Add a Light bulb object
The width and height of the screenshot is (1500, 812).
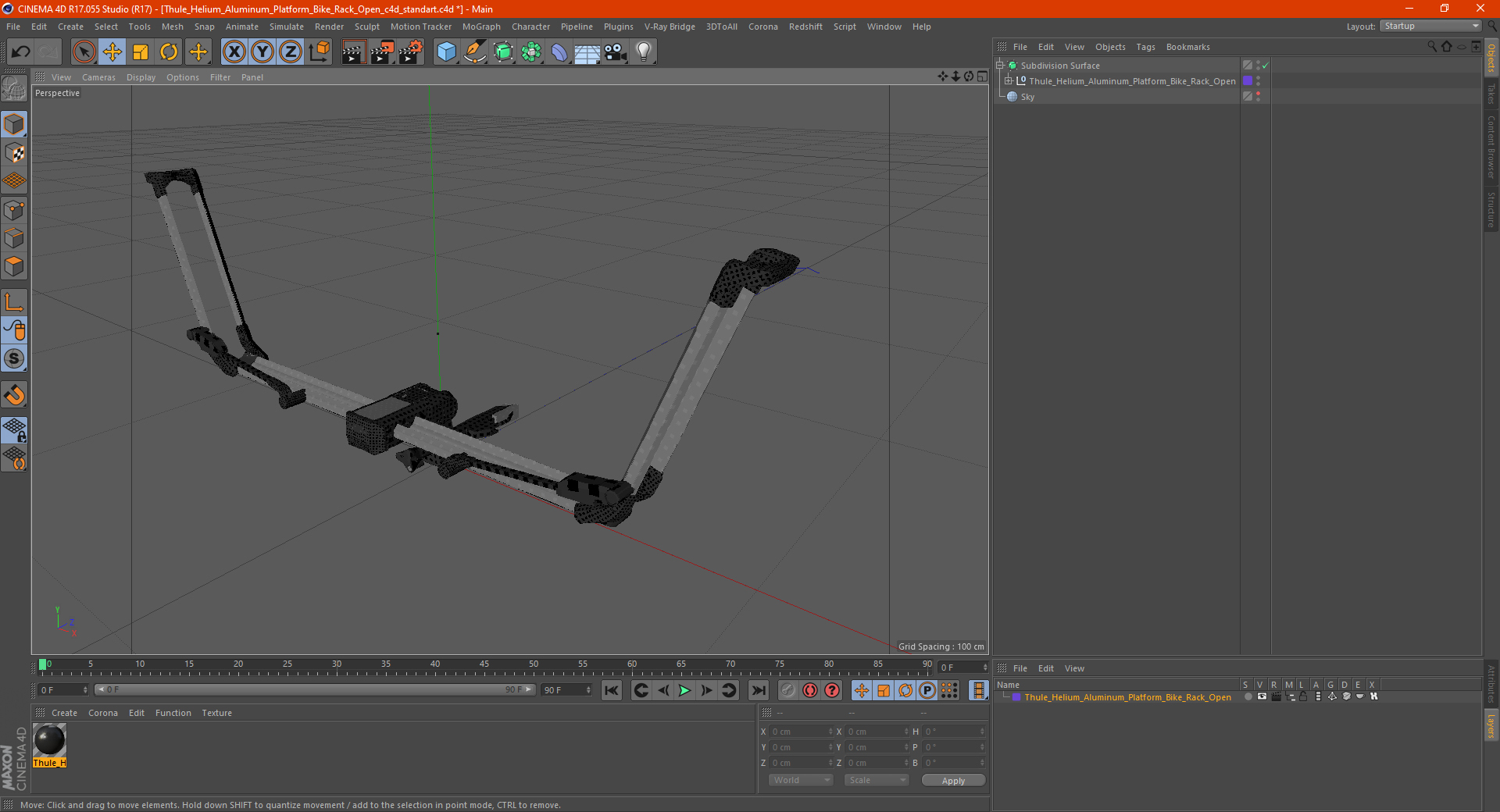[643, 52]
